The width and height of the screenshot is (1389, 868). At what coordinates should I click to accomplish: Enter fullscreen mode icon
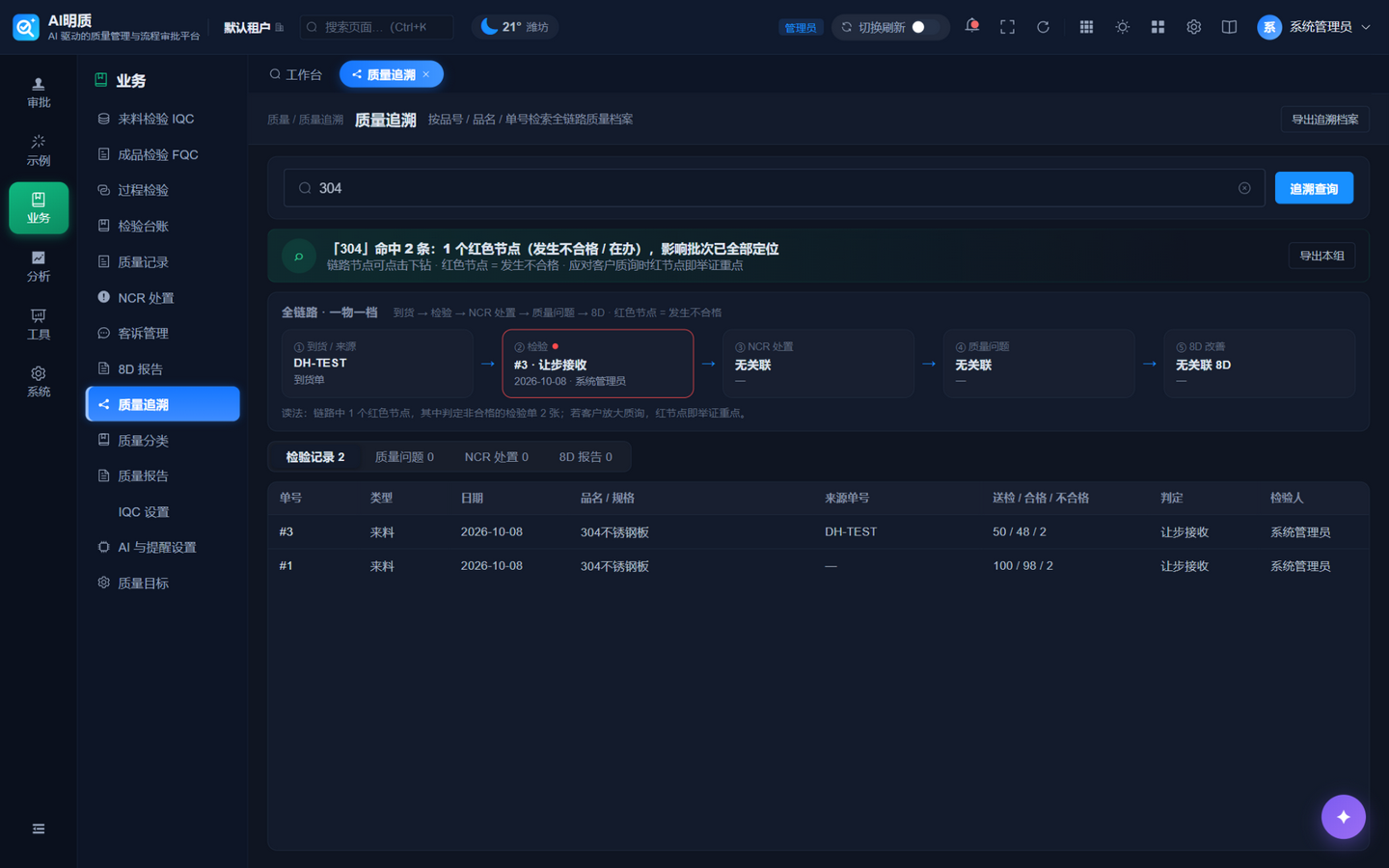(1007, 27)
